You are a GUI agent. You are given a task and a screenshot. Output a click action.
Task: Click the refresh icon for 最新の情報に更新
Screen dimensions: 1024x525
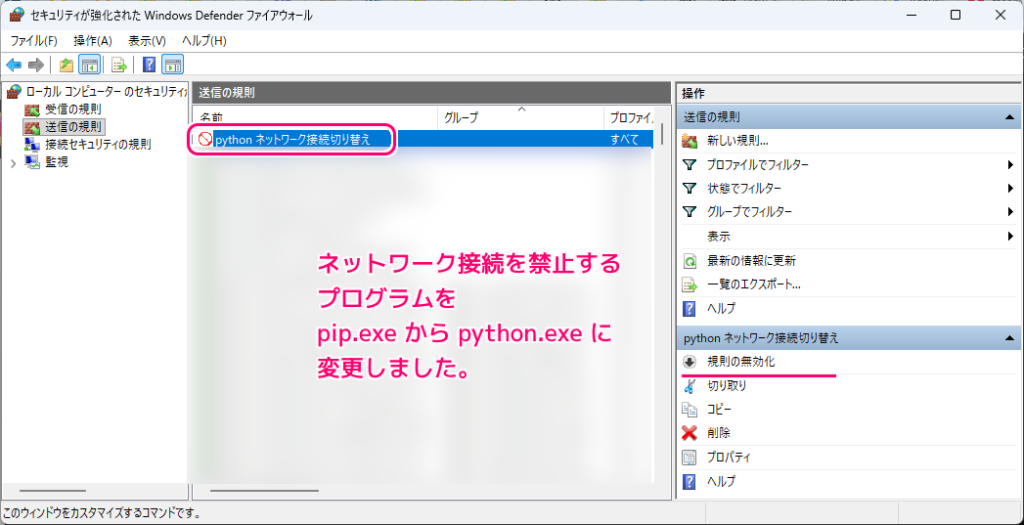click(x=690, y=261)
